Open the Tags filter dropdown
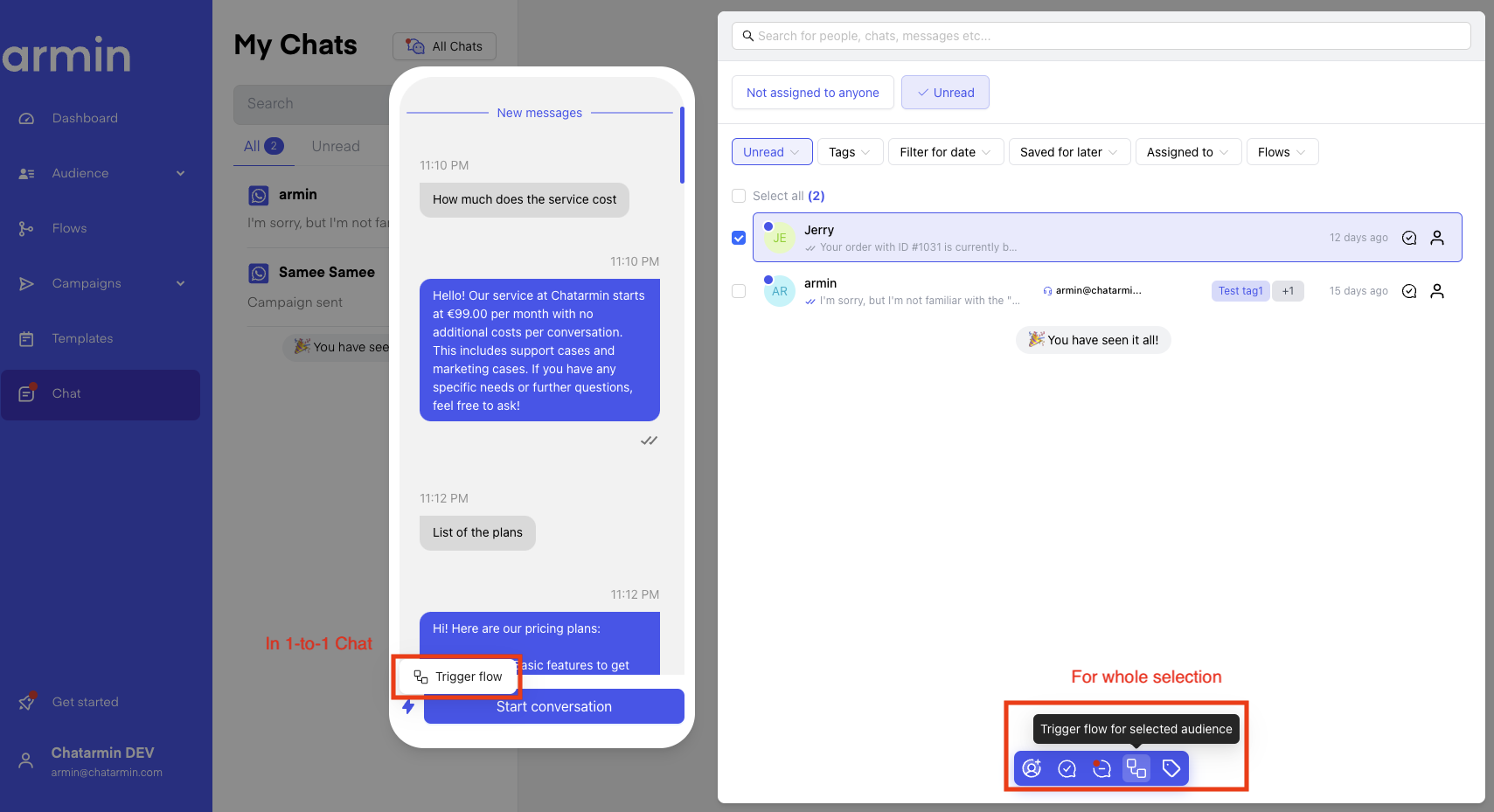This screenshot has width=1494, height=812. (850, 152)
